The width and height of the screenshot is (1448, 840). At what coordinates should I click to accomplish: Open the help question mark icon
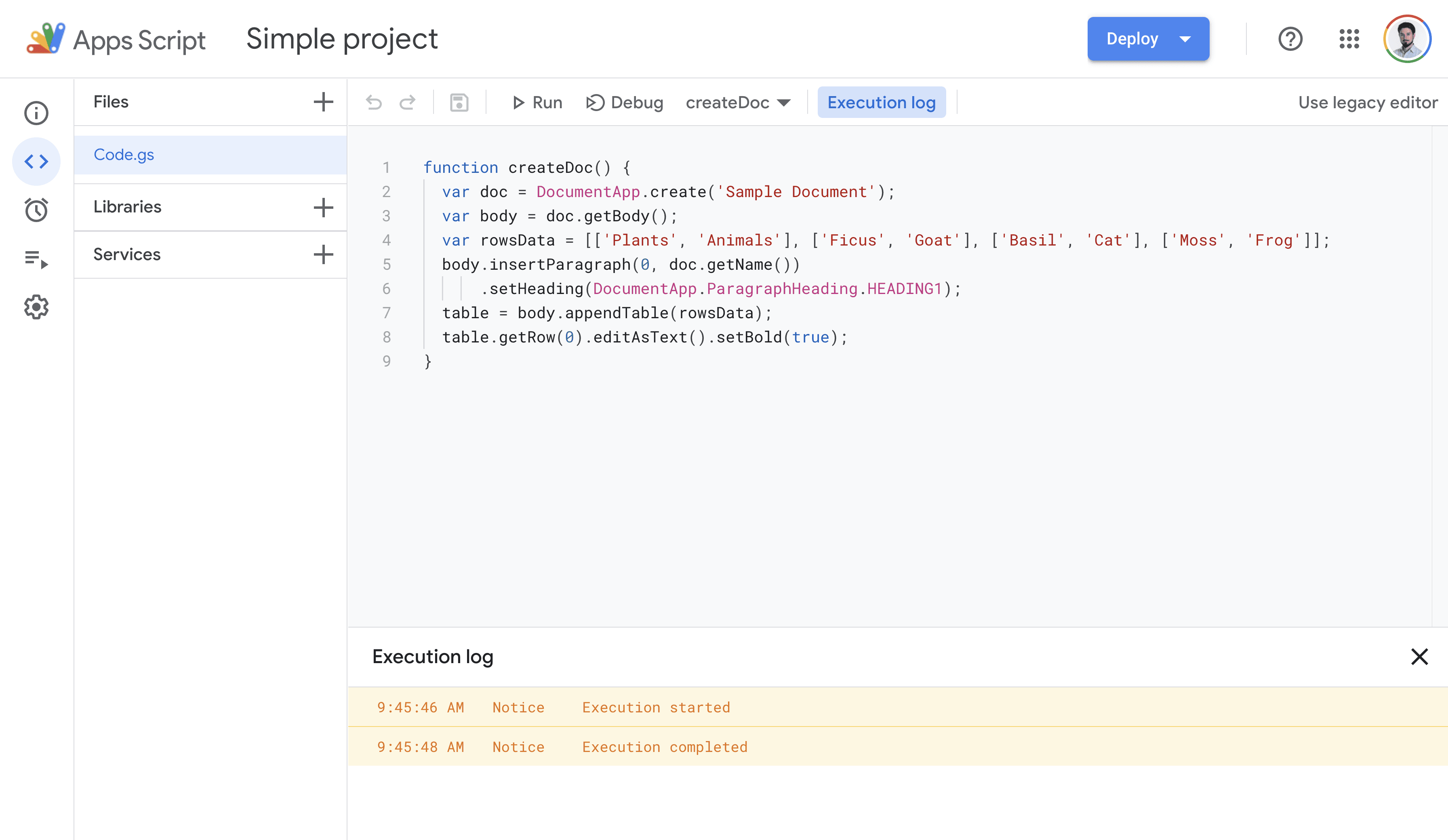coord(1290,39)
